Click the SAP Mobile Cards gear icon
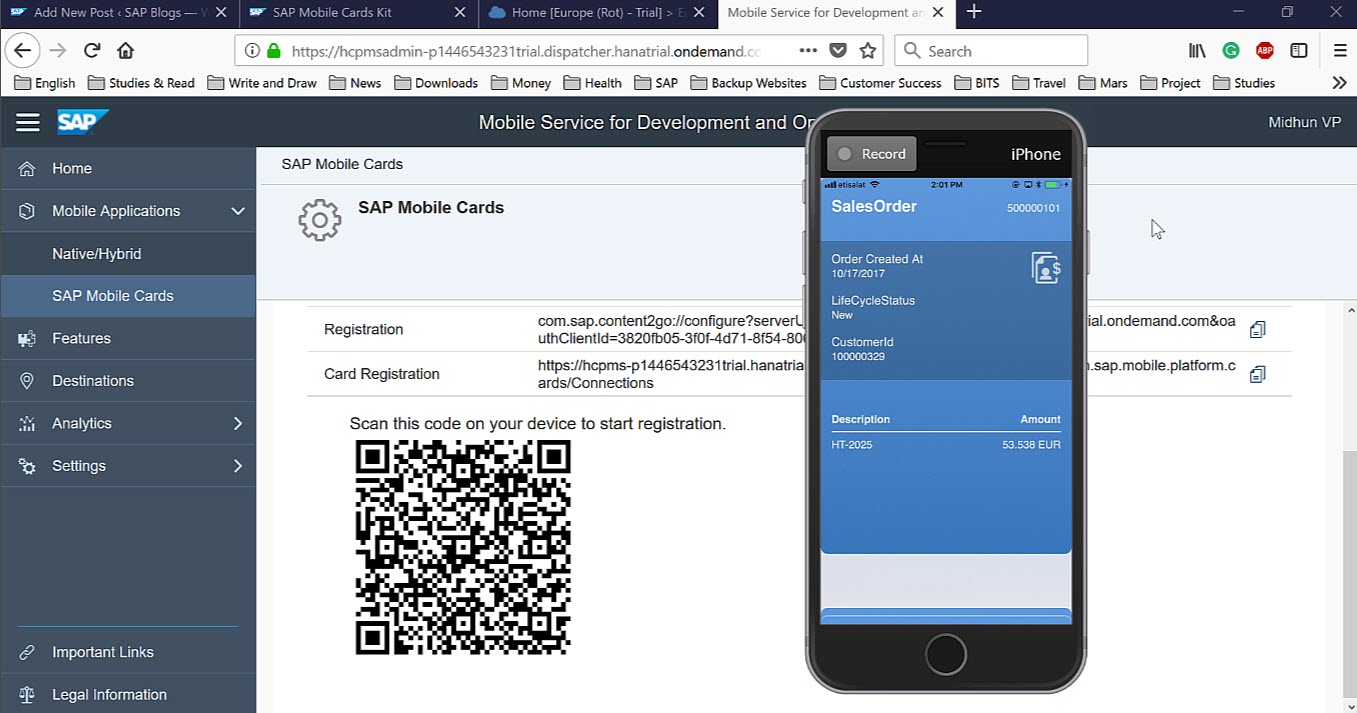The image size is (1357, 713). pos(320,220)
